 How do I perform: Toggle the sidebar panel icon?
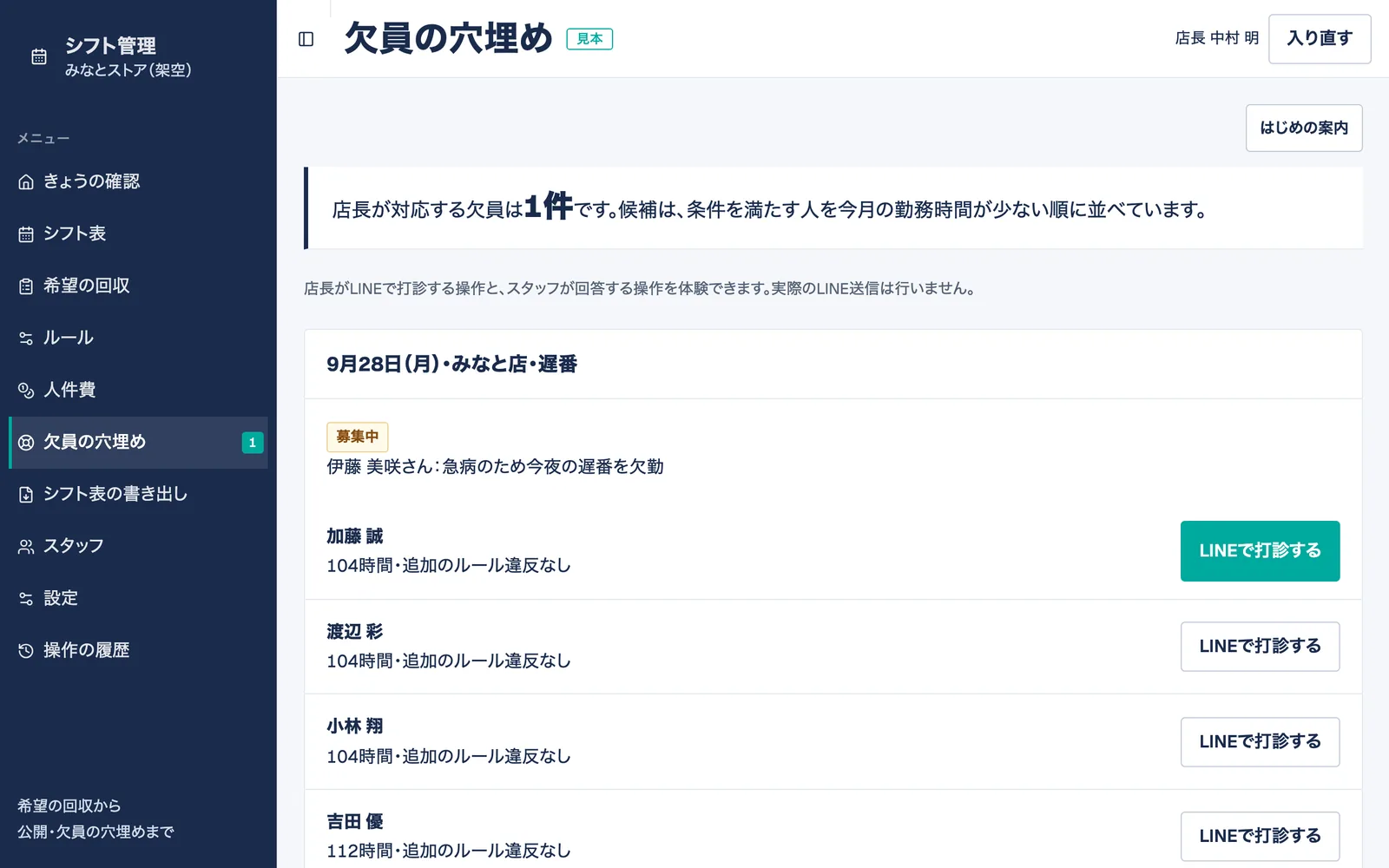click(x=306, y=39)
